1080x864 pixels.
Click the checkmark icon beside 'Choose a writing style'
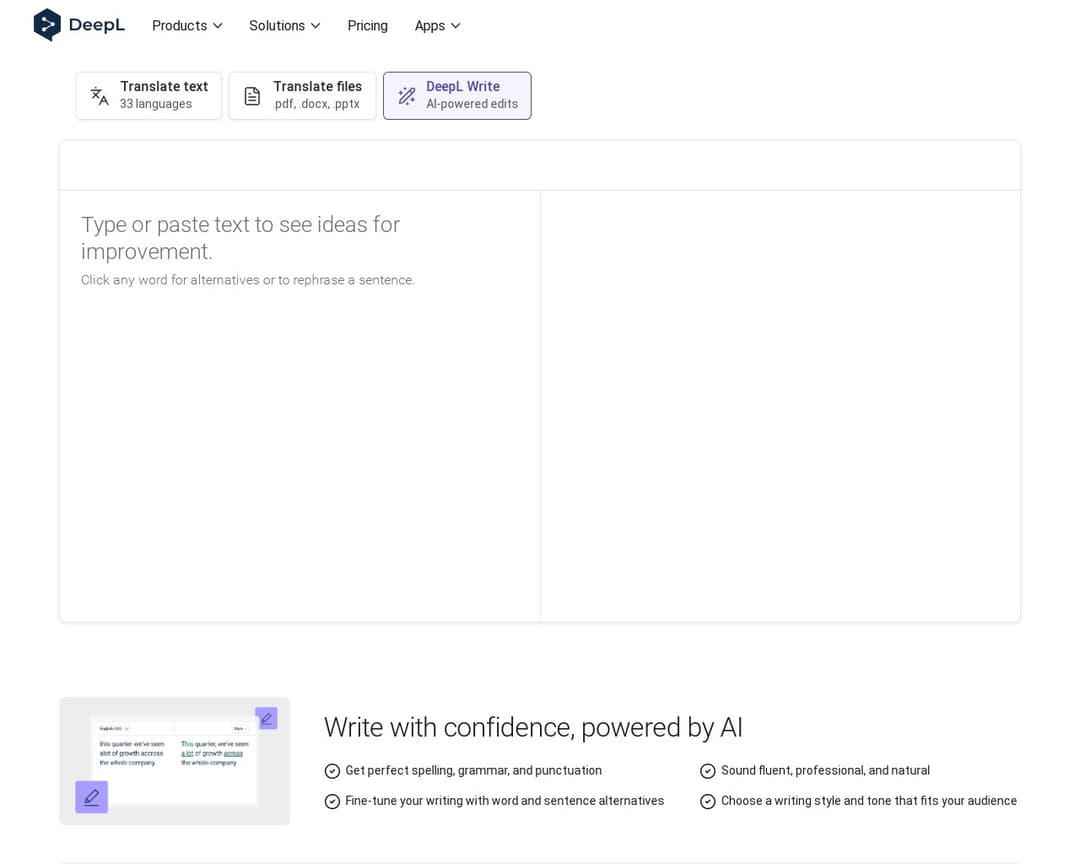(708, 801)
